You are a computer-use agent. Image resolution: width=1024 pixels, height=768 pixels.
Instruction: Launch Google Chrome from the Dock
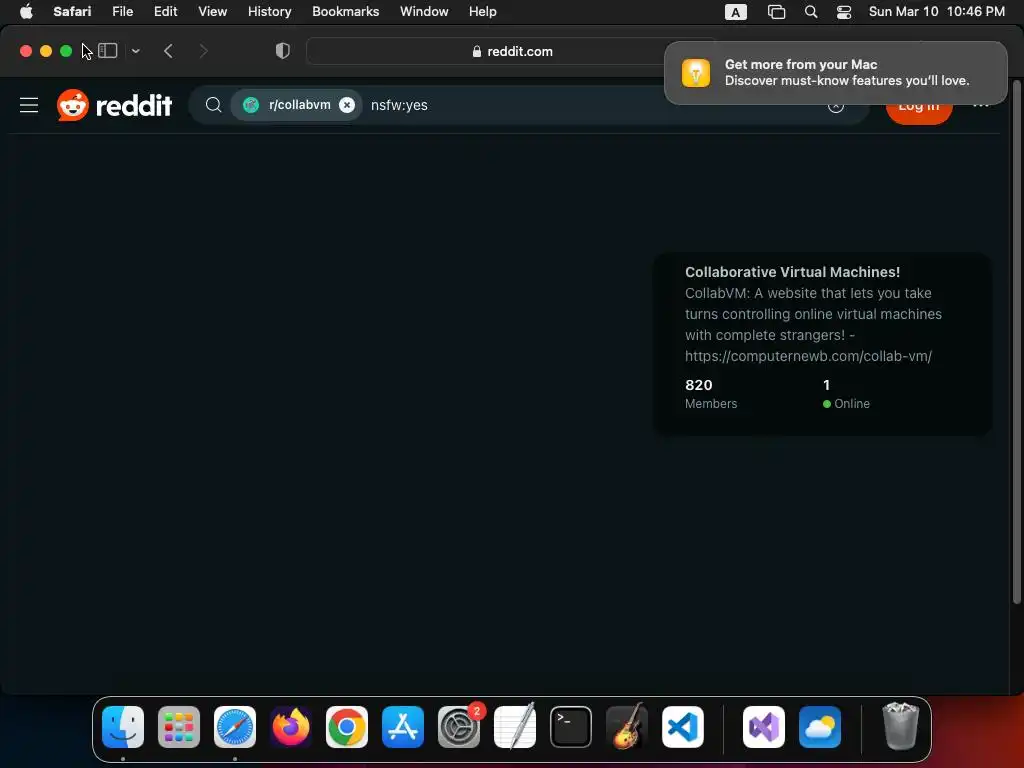(x=347, y=727)
